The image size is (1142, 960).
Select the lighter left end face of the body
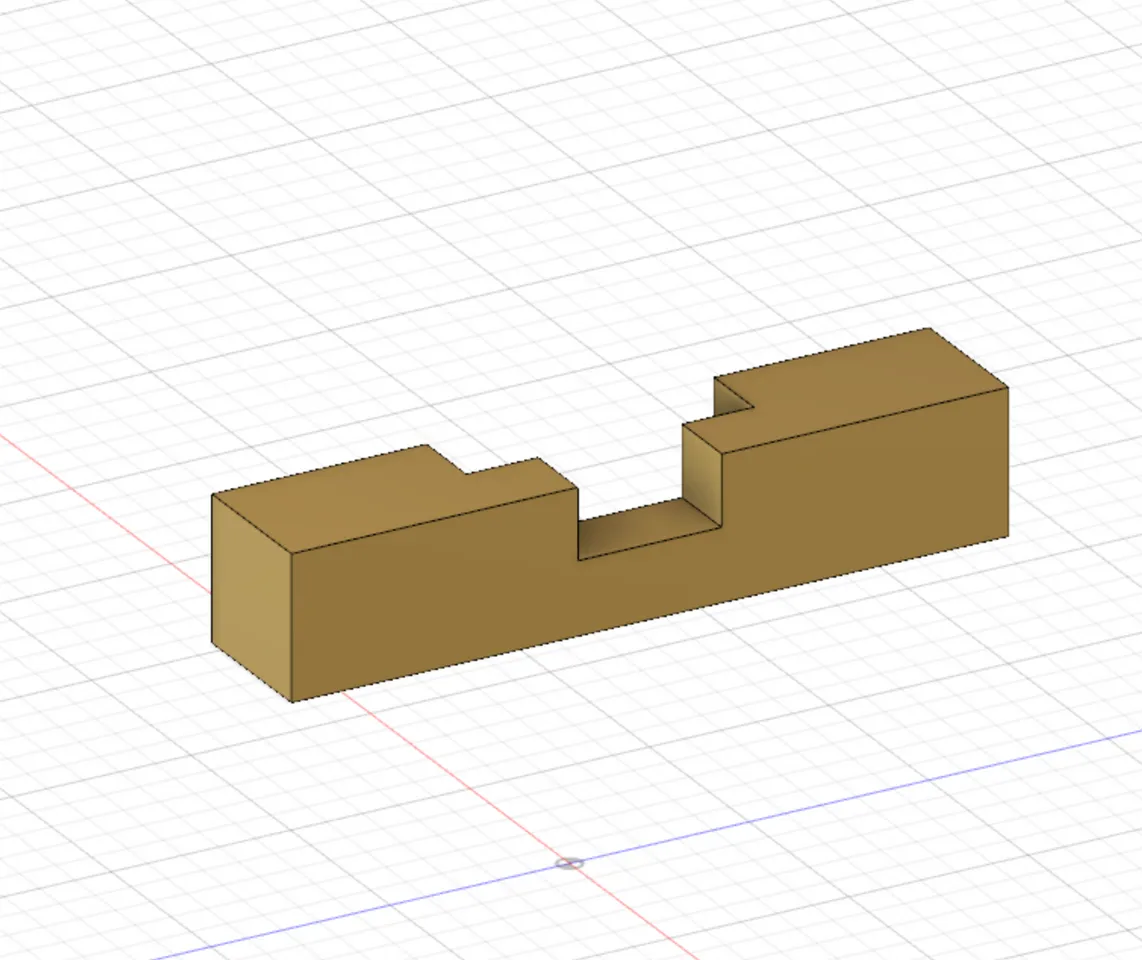point(251,597)
